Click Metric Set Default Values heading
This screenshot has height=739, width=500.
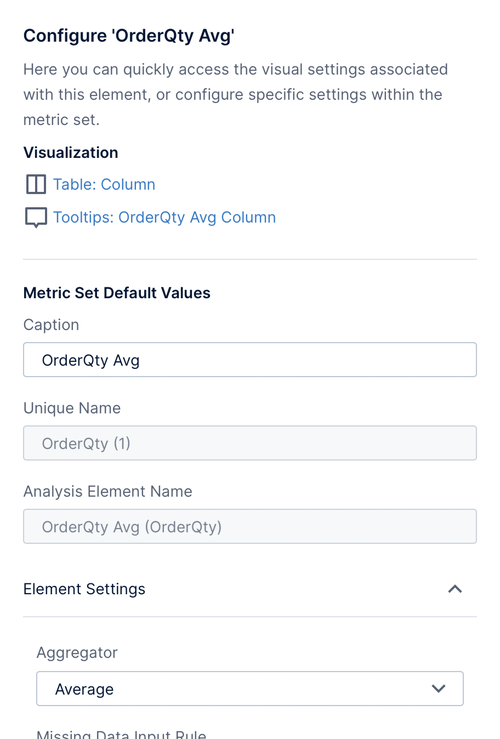117,293
